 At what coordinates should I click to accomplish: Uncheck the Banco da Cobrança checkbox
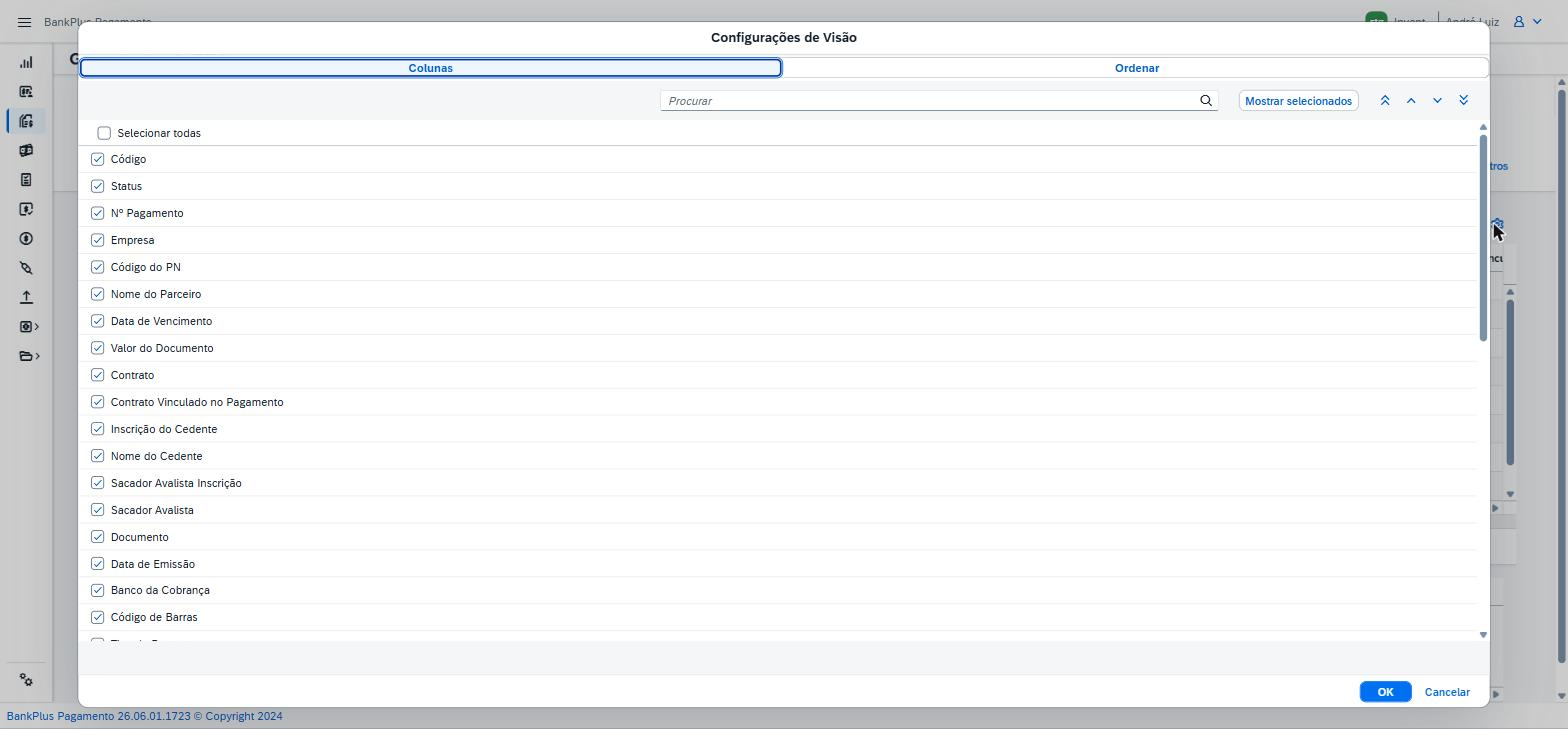tap(97, 590)
